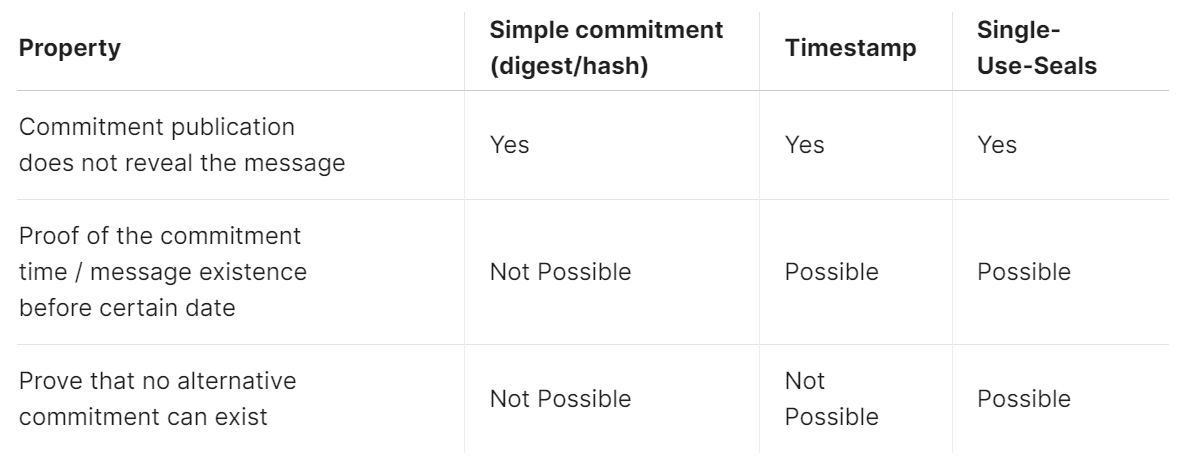The width and height of the screenshot is (1184, 464).
Task: Click Not Possible for Simple commitment proof-of-time
Action: coord(560,272)
